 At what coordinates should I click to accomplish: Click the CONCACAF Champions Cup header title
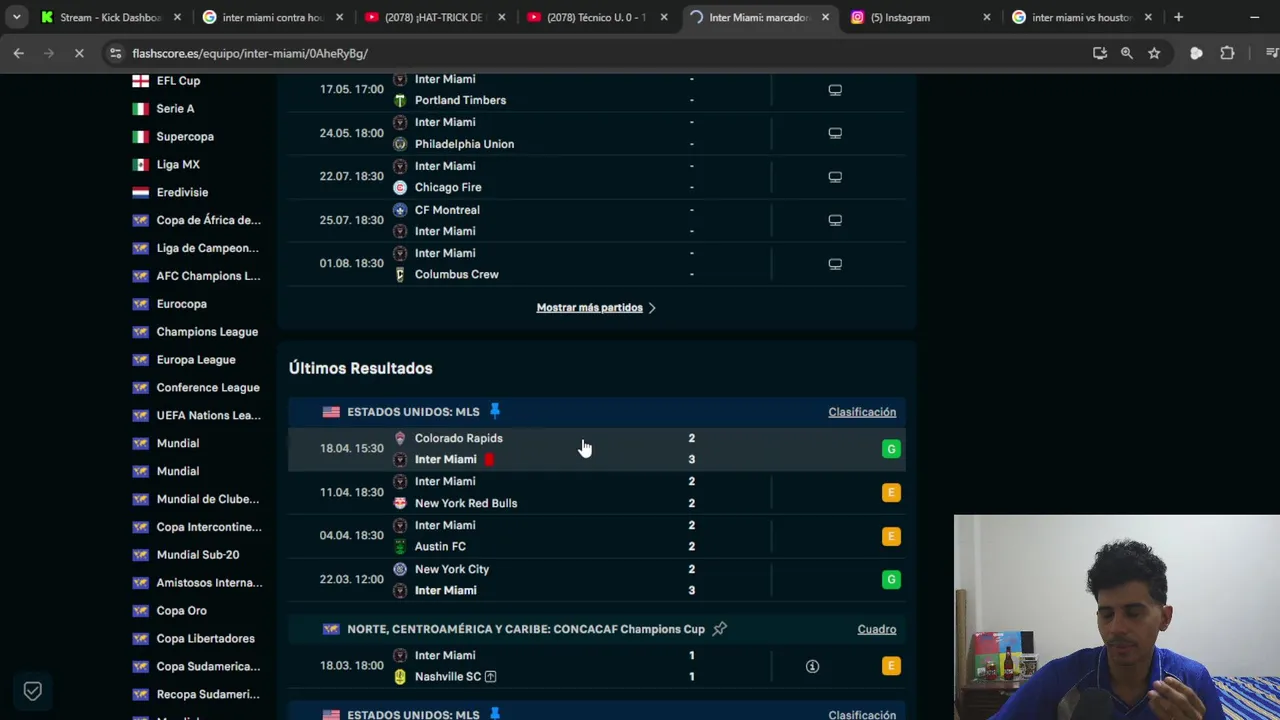526,629
